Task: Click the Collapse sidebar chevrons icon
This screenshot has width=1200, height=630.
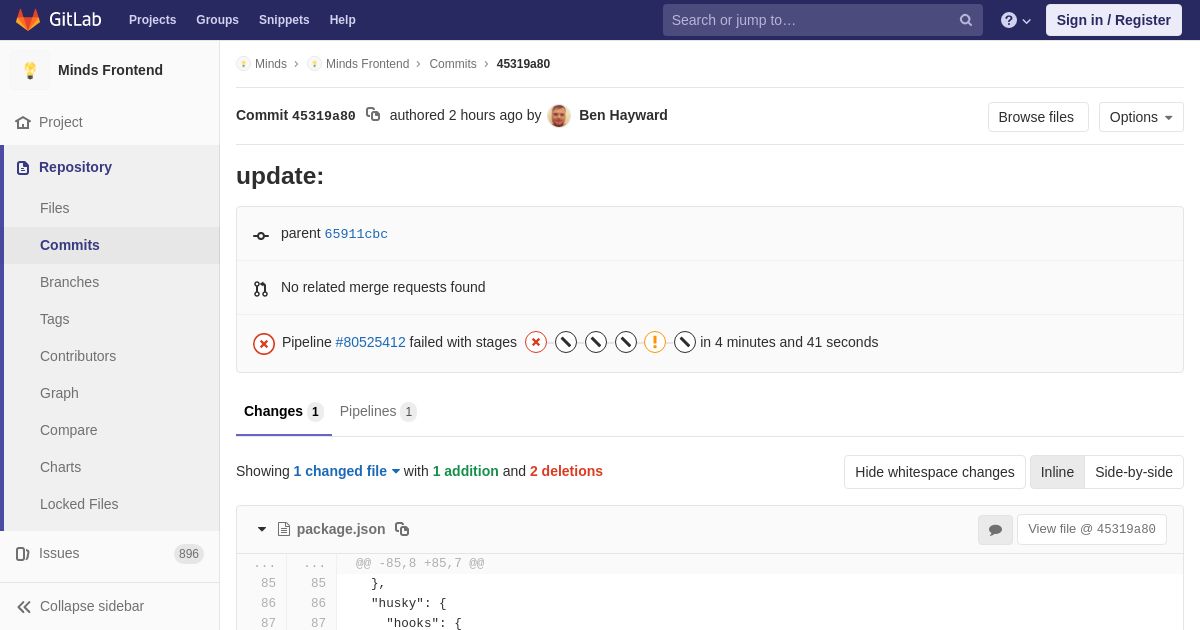Action: point(24,607)
